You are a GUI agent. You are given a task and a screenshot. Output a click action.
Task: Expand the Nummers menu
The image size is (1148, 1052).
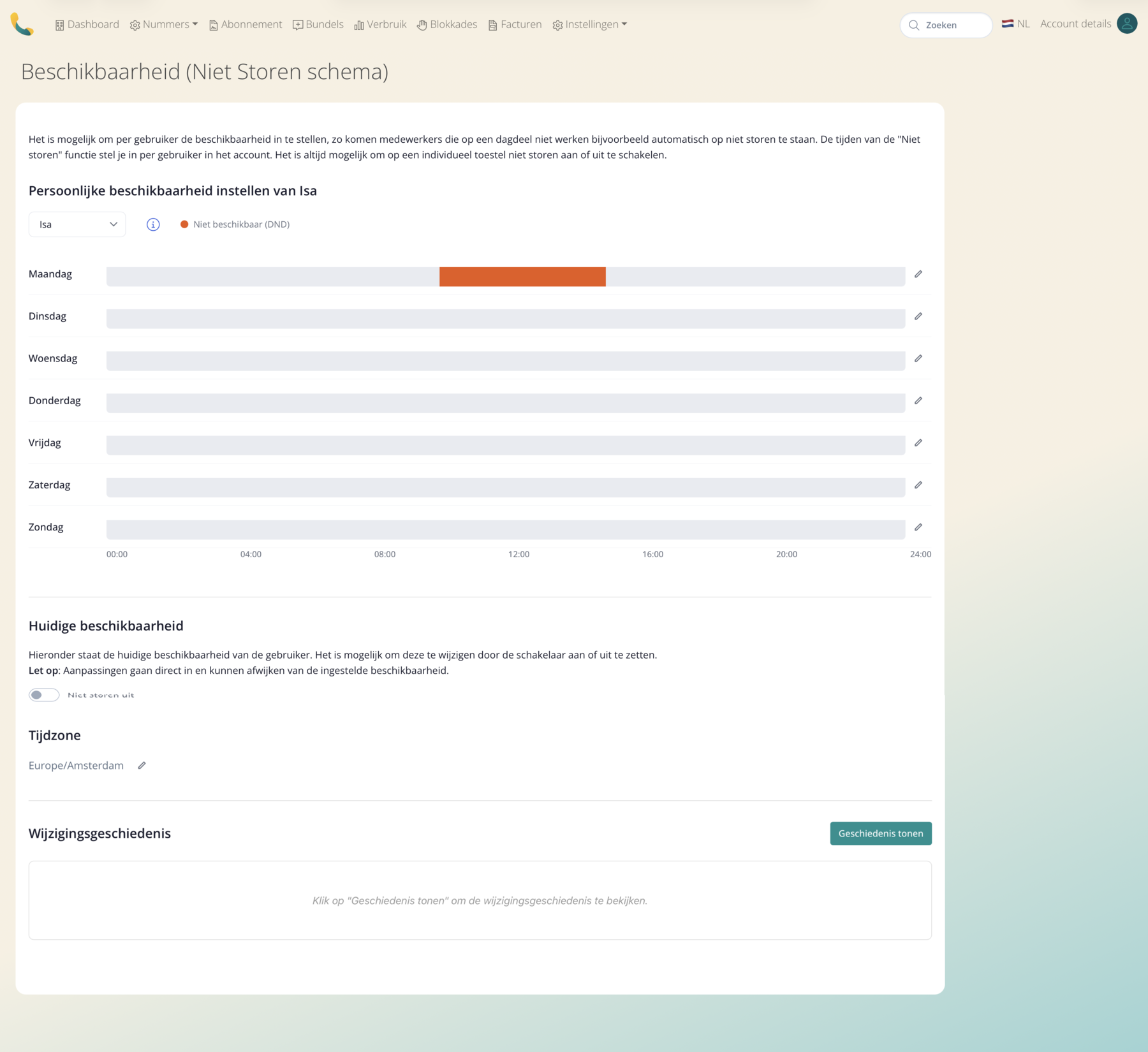(x=164, y=24)
